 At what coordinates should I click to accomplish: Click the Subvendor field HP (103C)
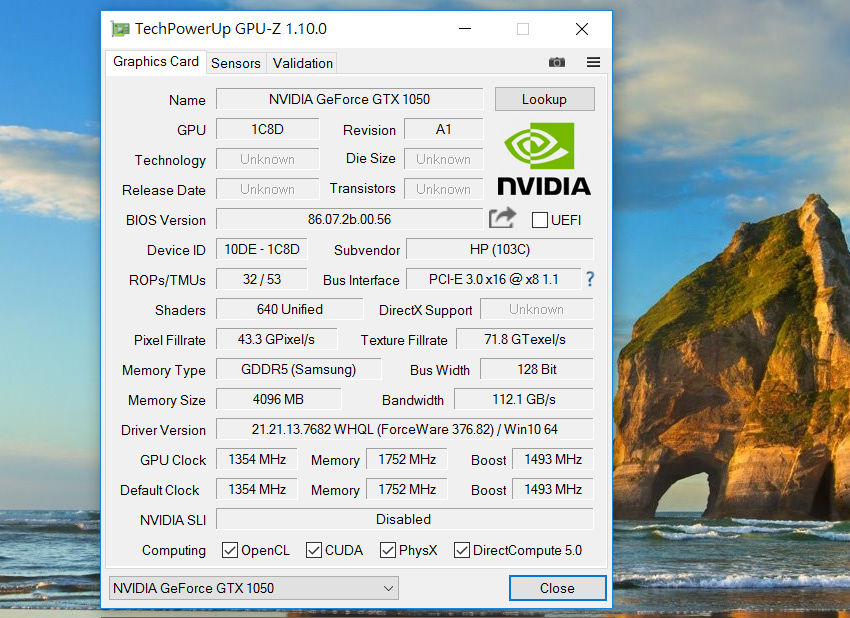(500, 249)
